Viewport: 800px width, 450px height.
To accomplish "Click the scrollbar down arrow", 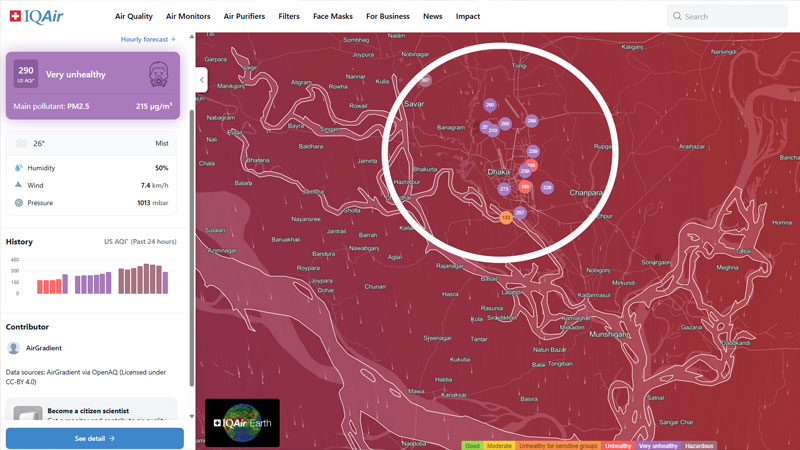I will tap(192, 416).
